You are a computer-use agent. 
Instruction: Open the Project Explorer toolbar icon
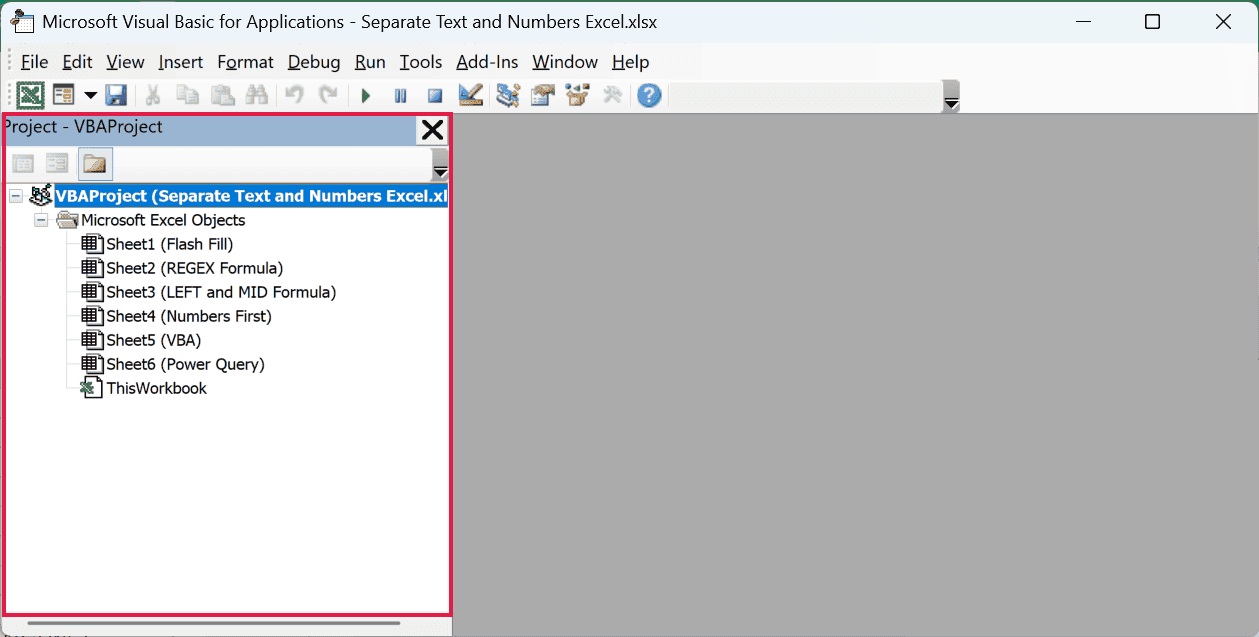[x=508, y=95]
